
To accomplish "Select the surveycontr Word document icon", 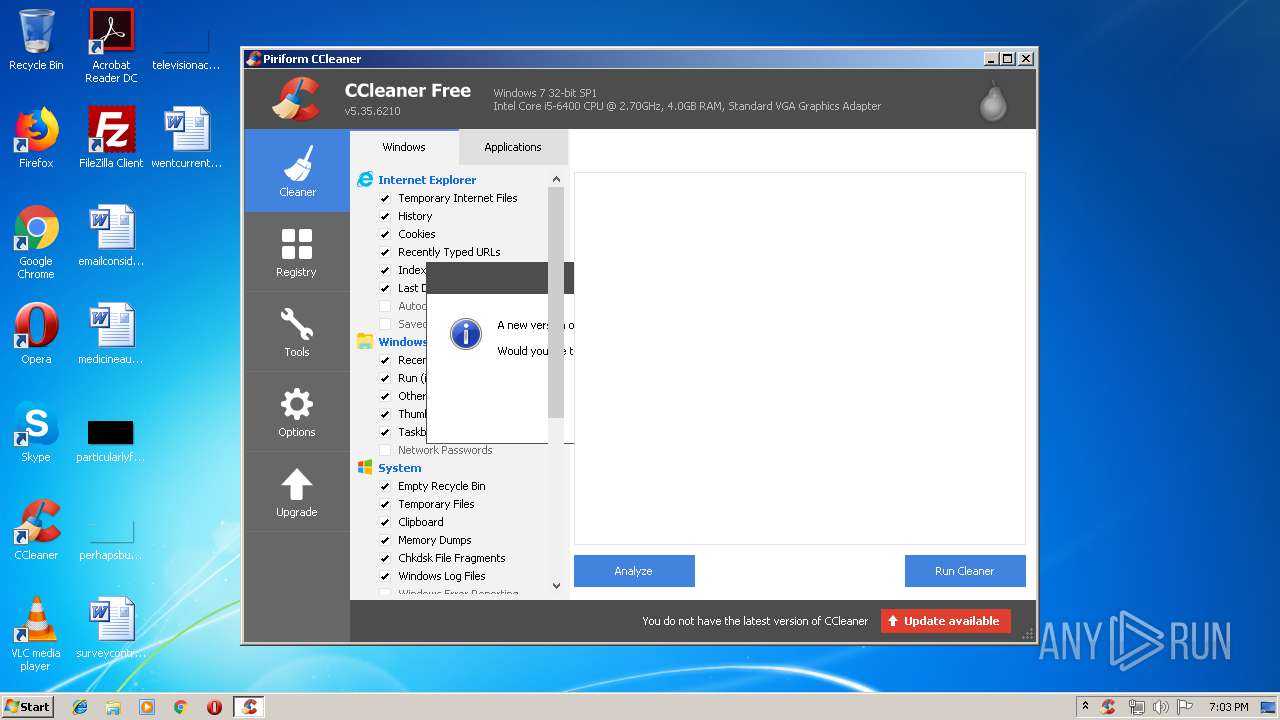I will tap(111, 628).
